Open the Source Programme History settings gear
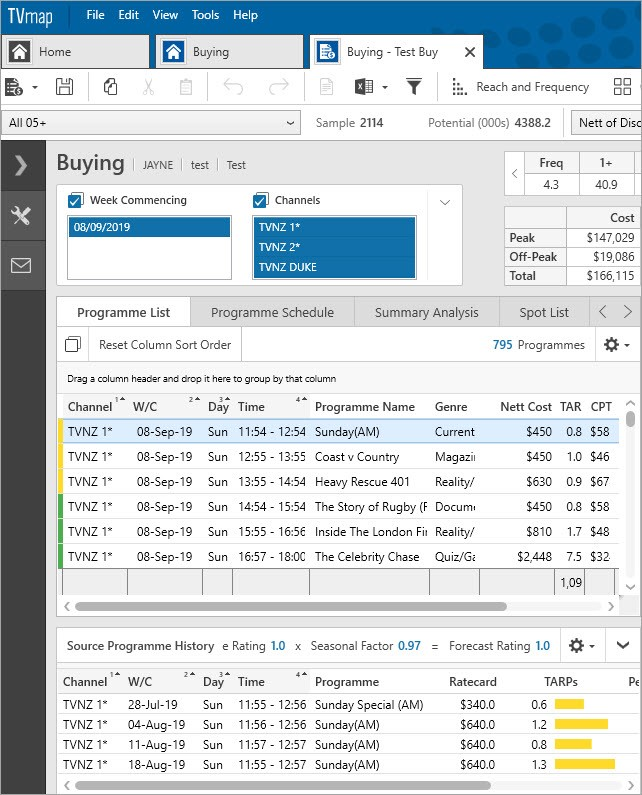 pos(581,645)
